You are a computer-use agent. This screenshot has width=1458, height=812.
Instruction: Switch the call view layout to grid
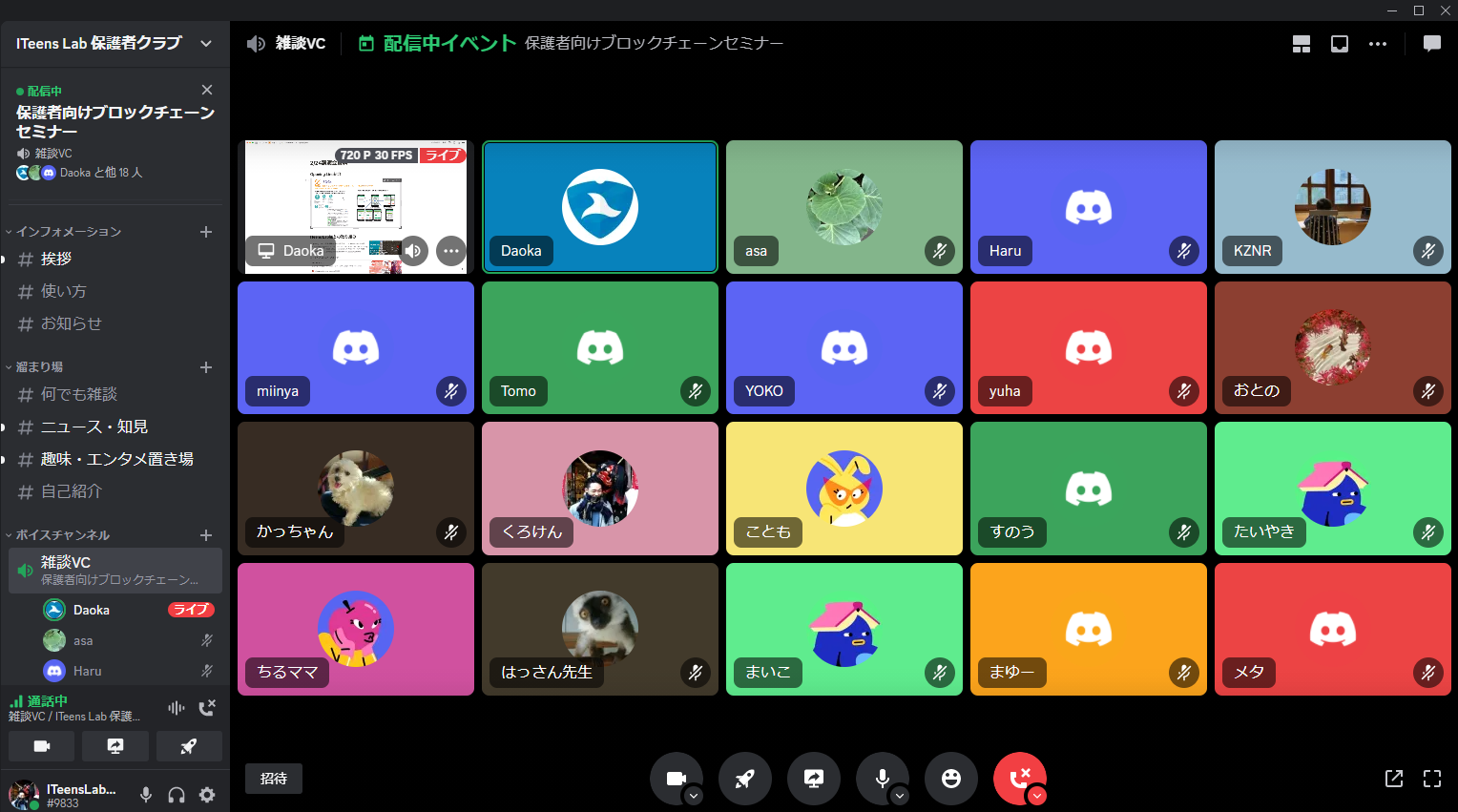click(x=1302, y=44)
